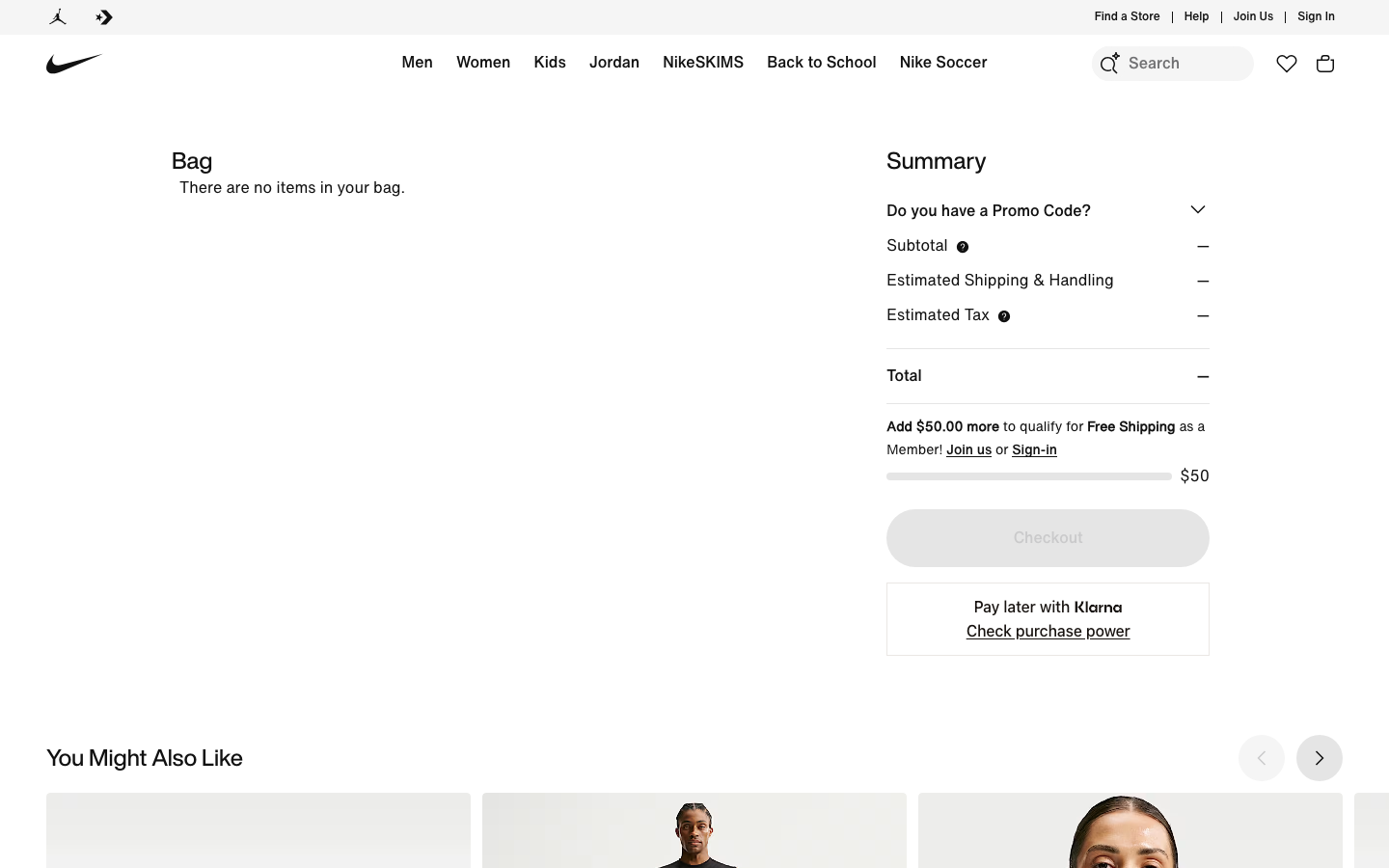Click the free shipping progress bar
This screenshot has height=868, width=1389.
tap(1029, 476)
